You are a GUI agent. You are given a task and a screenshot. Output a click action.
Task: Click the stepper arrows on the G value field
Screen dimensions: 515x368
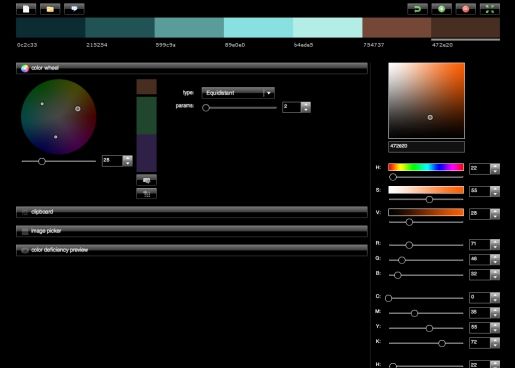pyautogui.click(x=495, y=259)
